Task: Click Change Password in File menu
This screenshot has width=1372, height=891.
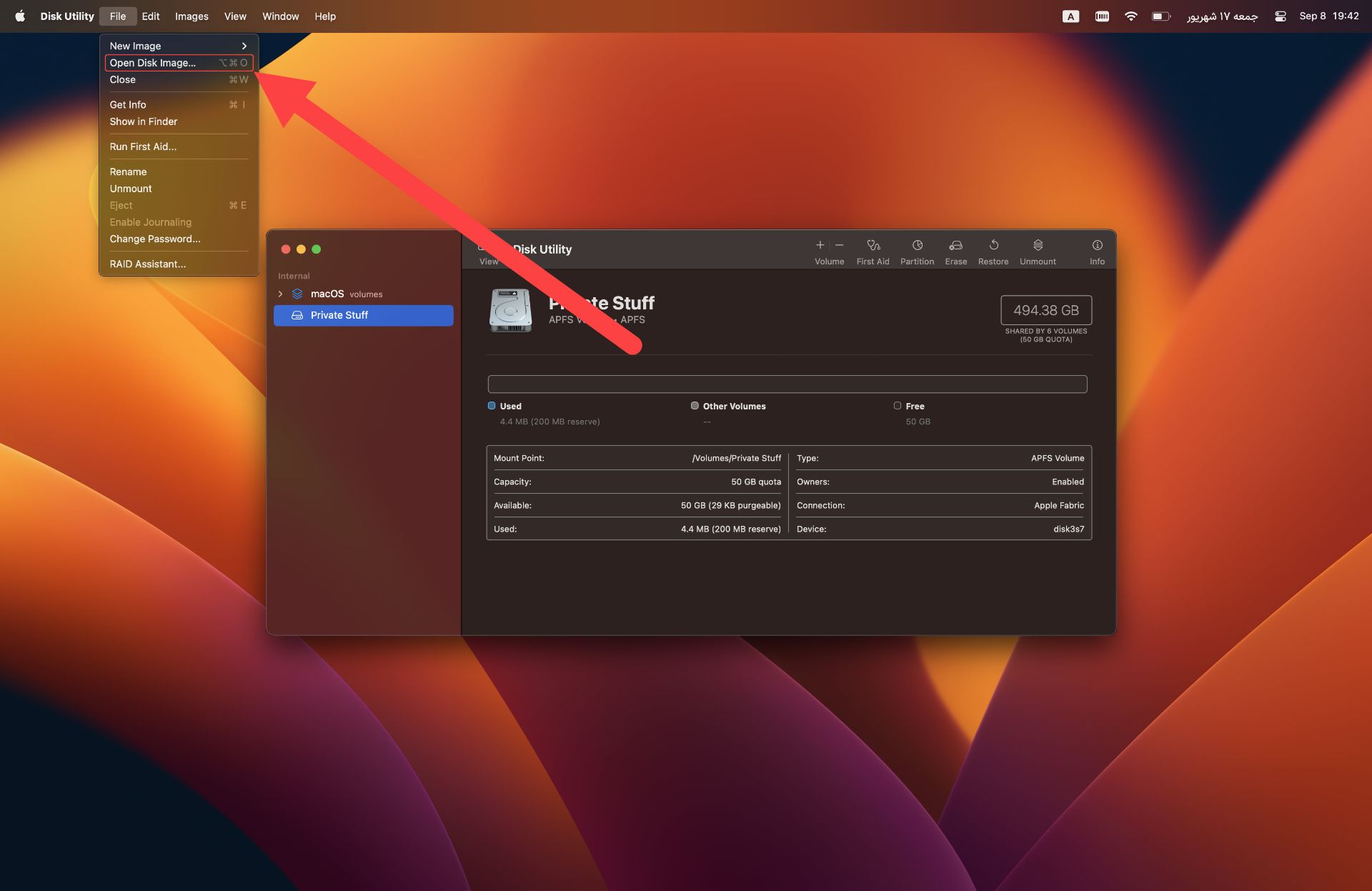Action: pos(155,239)
